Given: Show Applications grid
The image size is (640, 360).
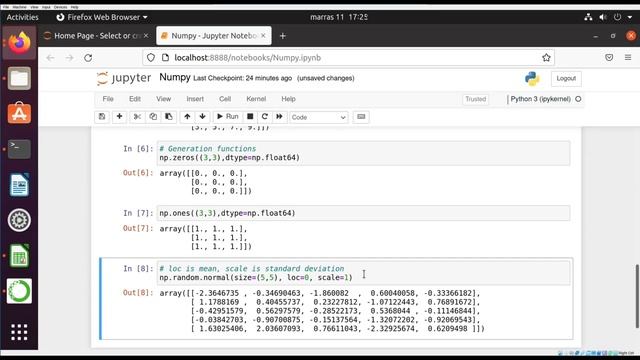Looking at the screenshot, I should click(19, 332).
